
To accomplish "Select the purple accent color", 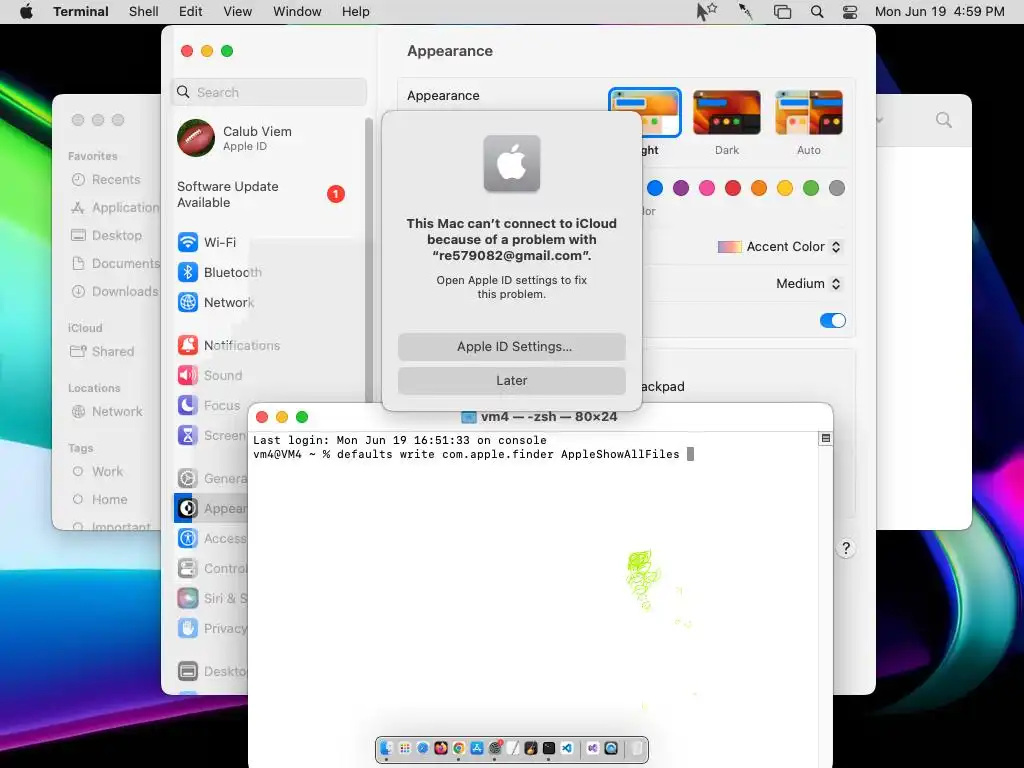I will pos(681,188).
